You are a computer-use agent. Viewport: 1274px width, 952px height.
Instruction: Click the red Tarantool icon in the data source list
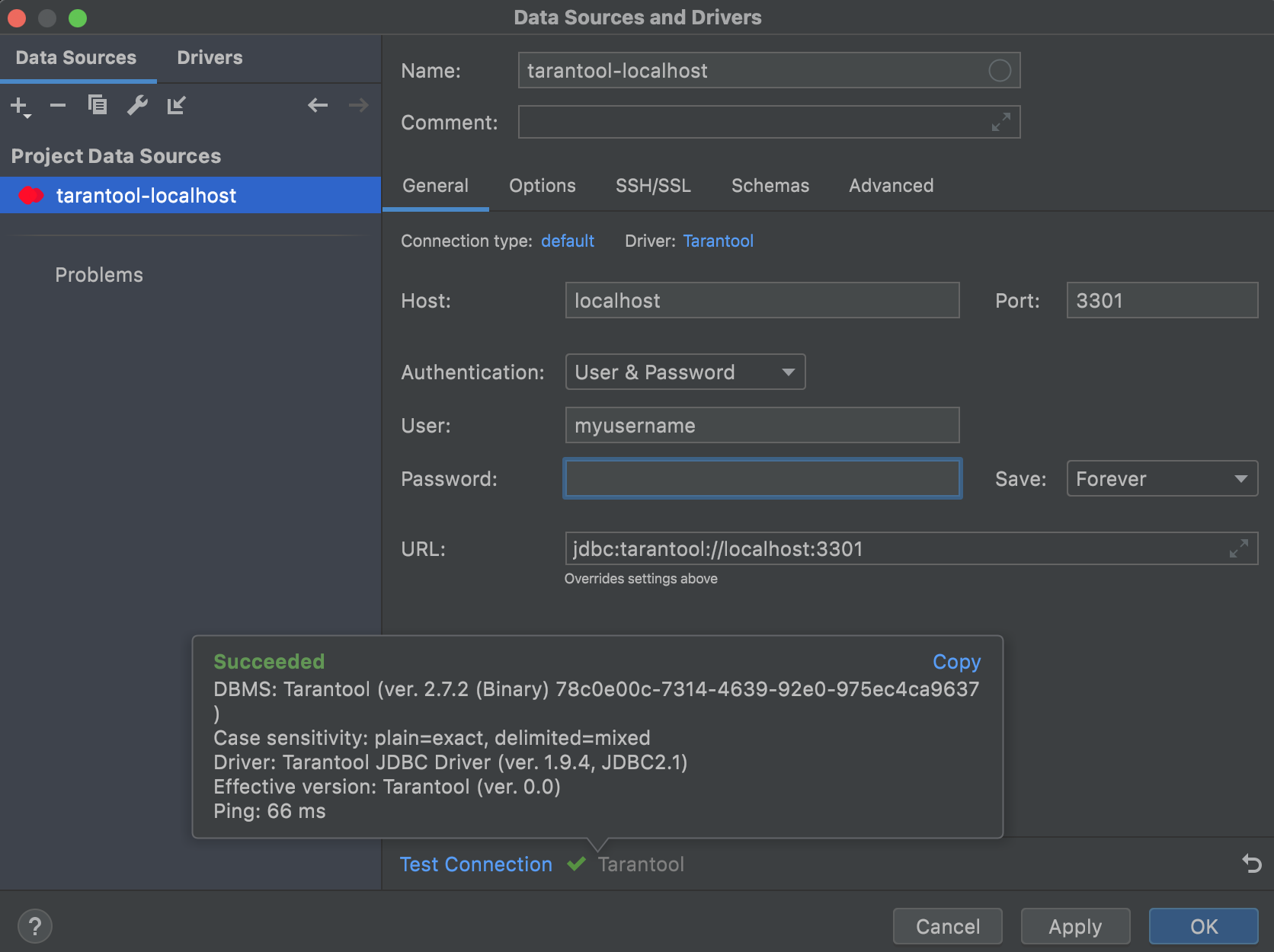pyautogui.click(x=31, y=196)
